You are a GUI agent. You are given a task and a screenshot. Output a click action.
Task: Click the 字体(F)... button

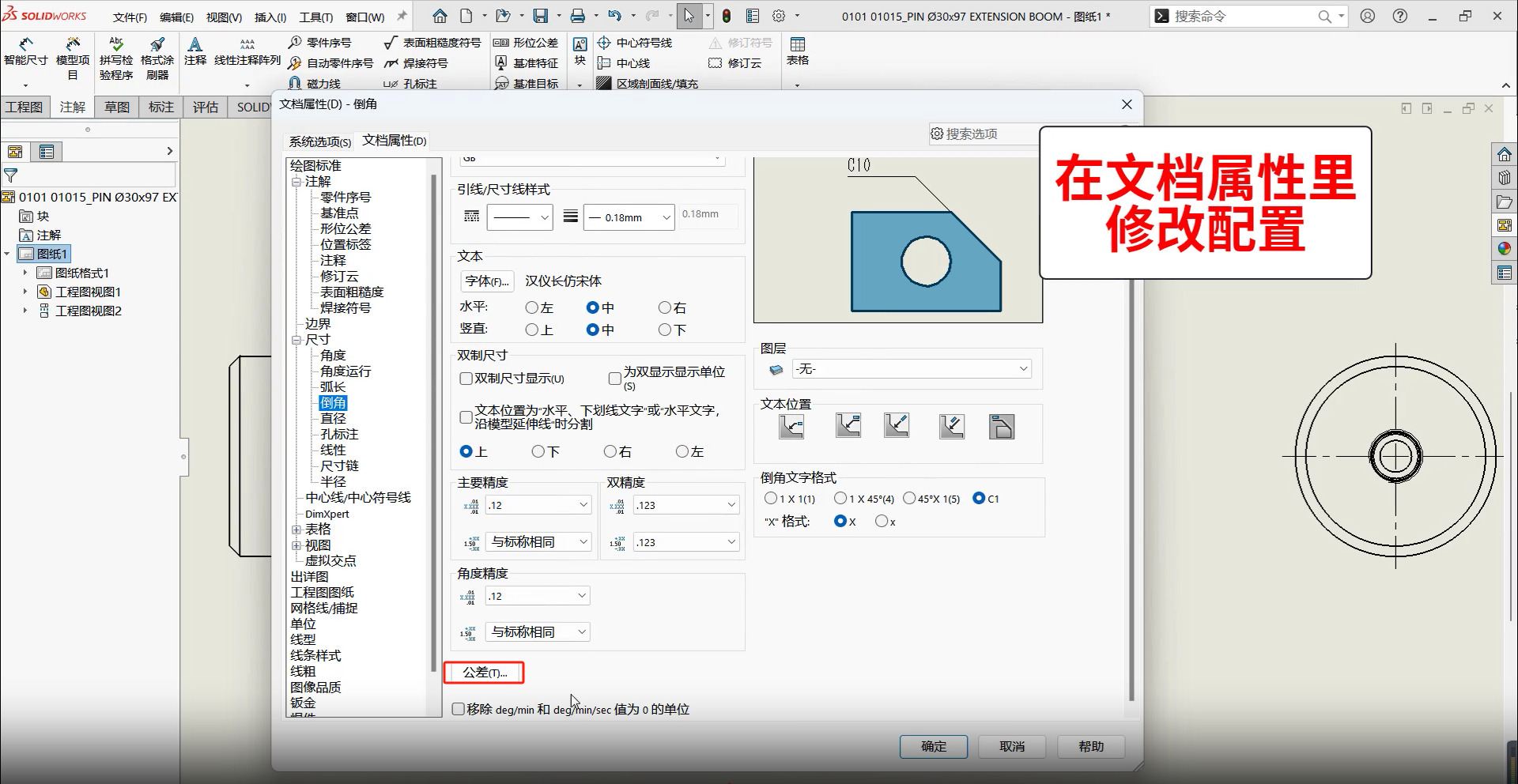pyautogui.click(x=487, y=281)
